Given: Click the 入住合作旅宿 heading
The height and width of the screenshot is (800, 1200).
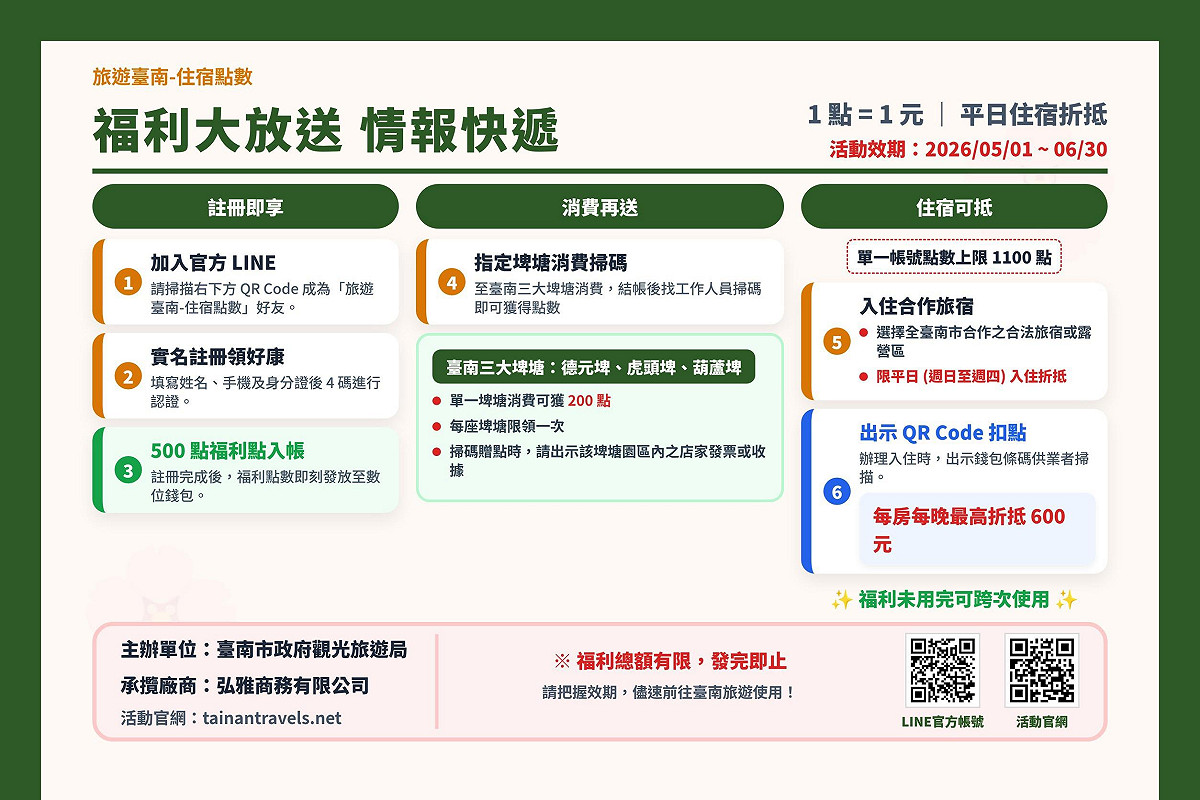Looking at the screenshot, I should [916, 306].
